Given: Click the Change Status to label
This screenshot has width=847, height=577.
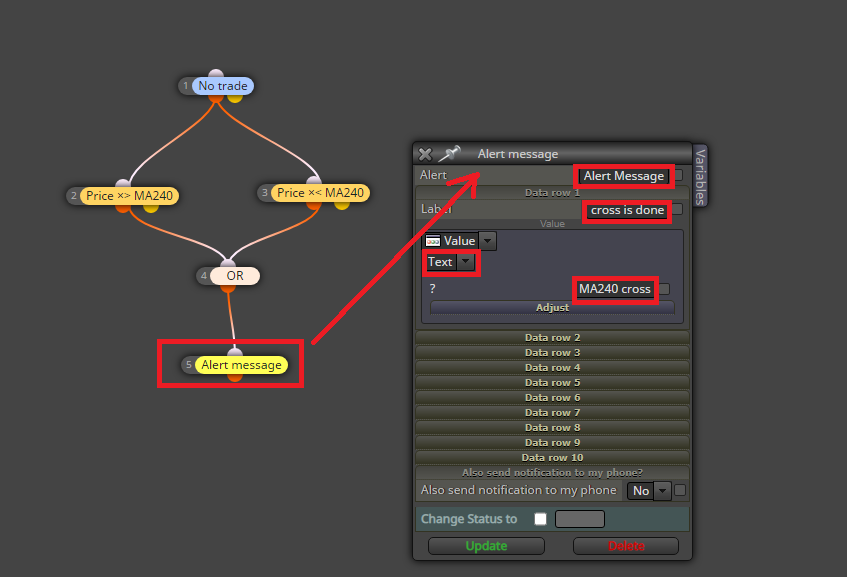Looking at the screenshot, I should pyautogui.click(x=469, y=519).
